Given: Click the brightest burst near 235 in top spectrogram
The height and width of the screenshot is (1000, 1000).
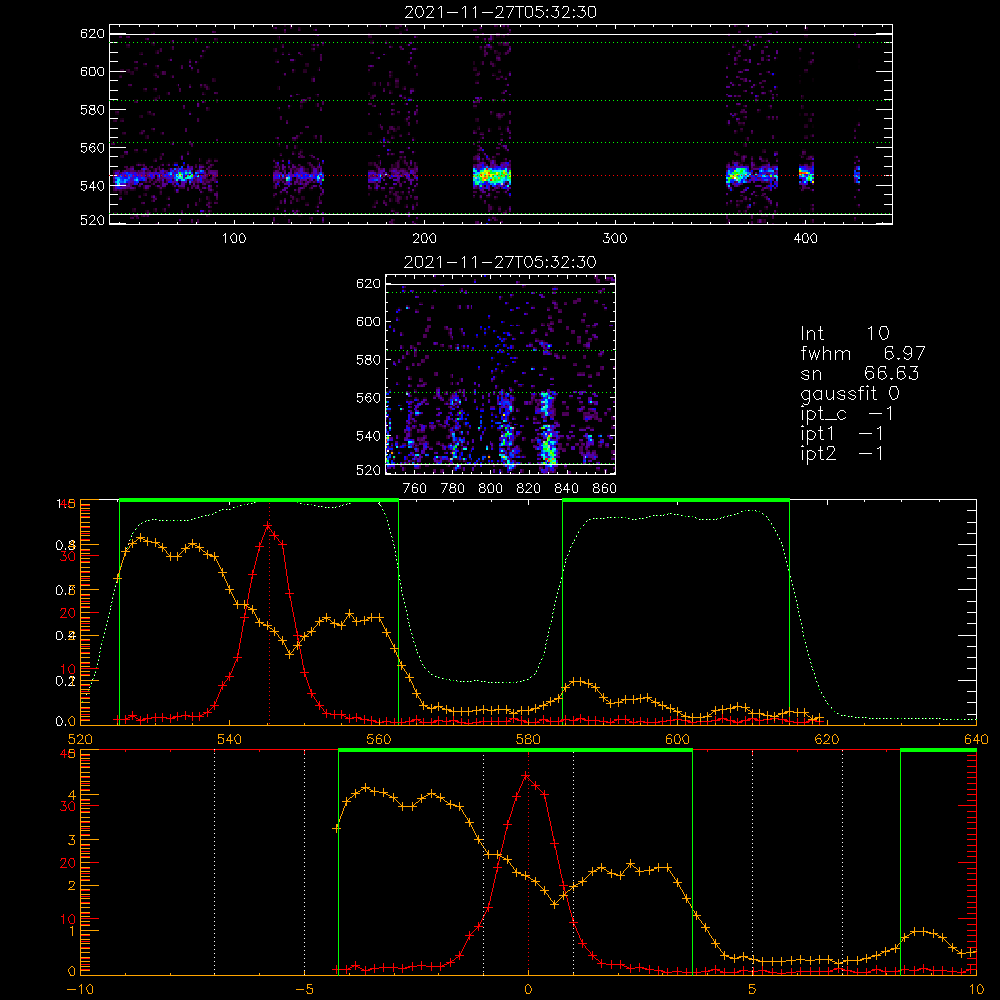Looking at the screenshot, I should click(491, 175).
